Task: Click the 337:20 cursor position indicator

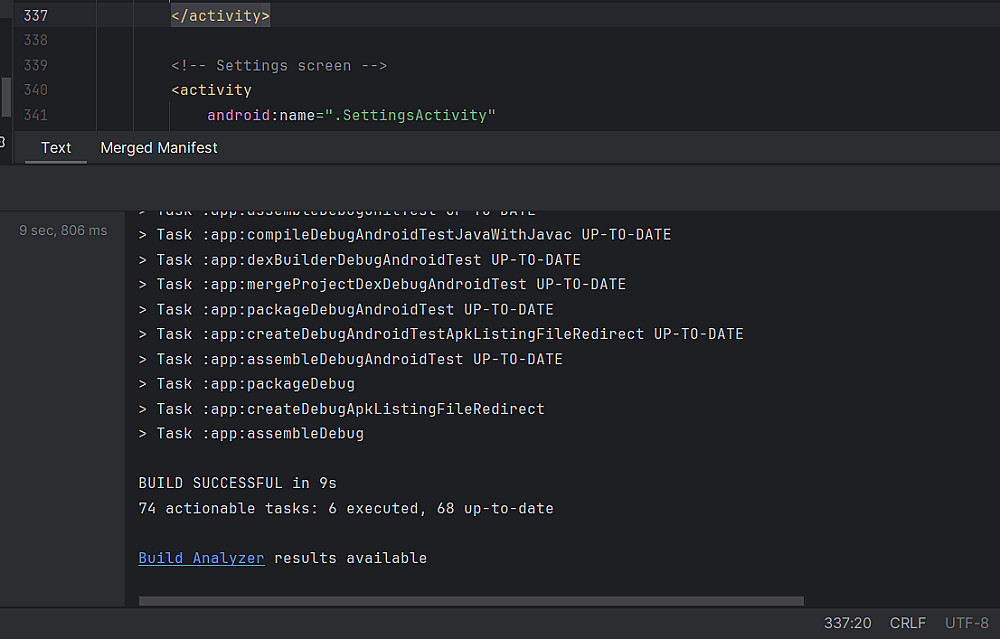Action: 847,623
